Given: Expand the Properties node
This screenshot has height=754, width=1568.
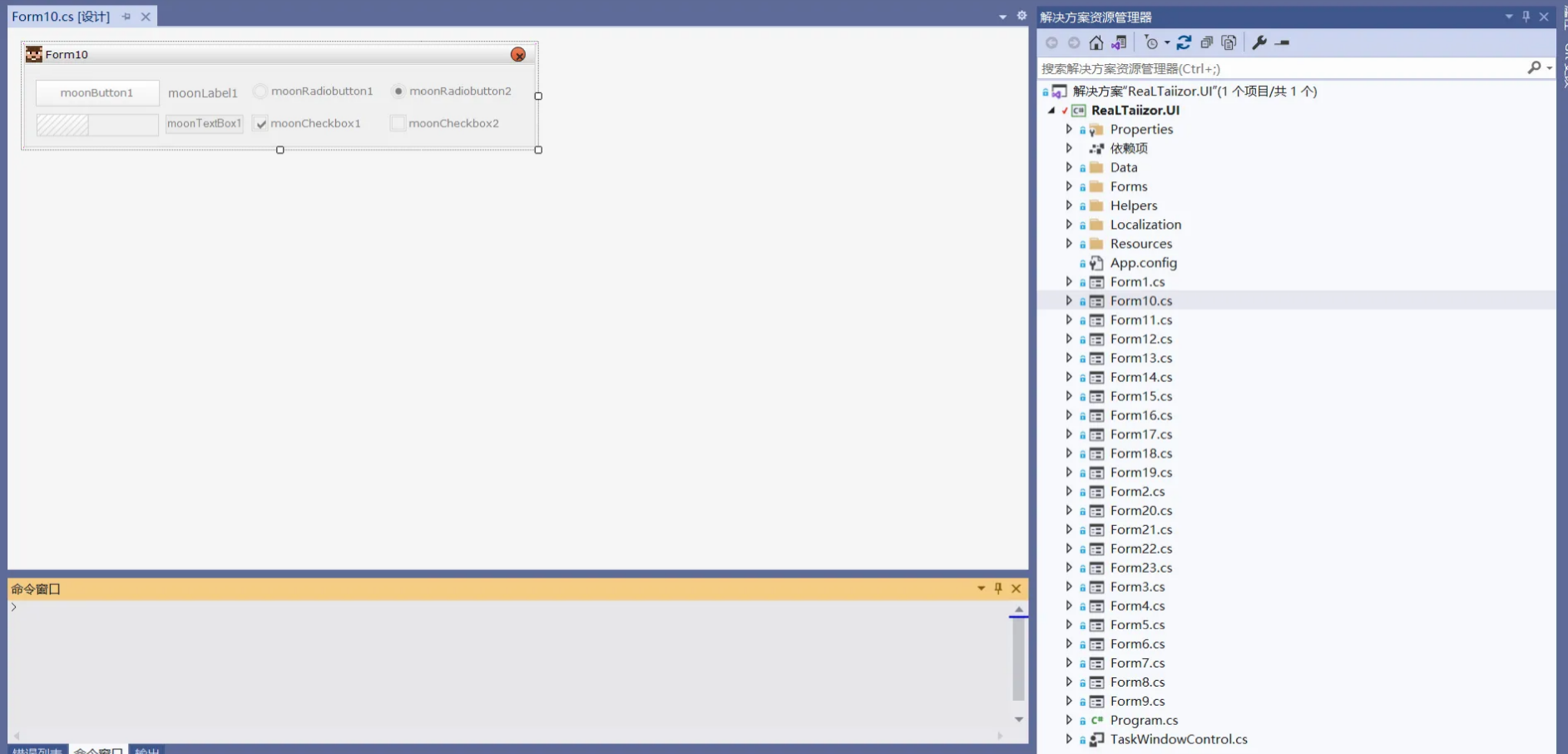Looking at the screenshot, I should click(x=1069, y=129).
